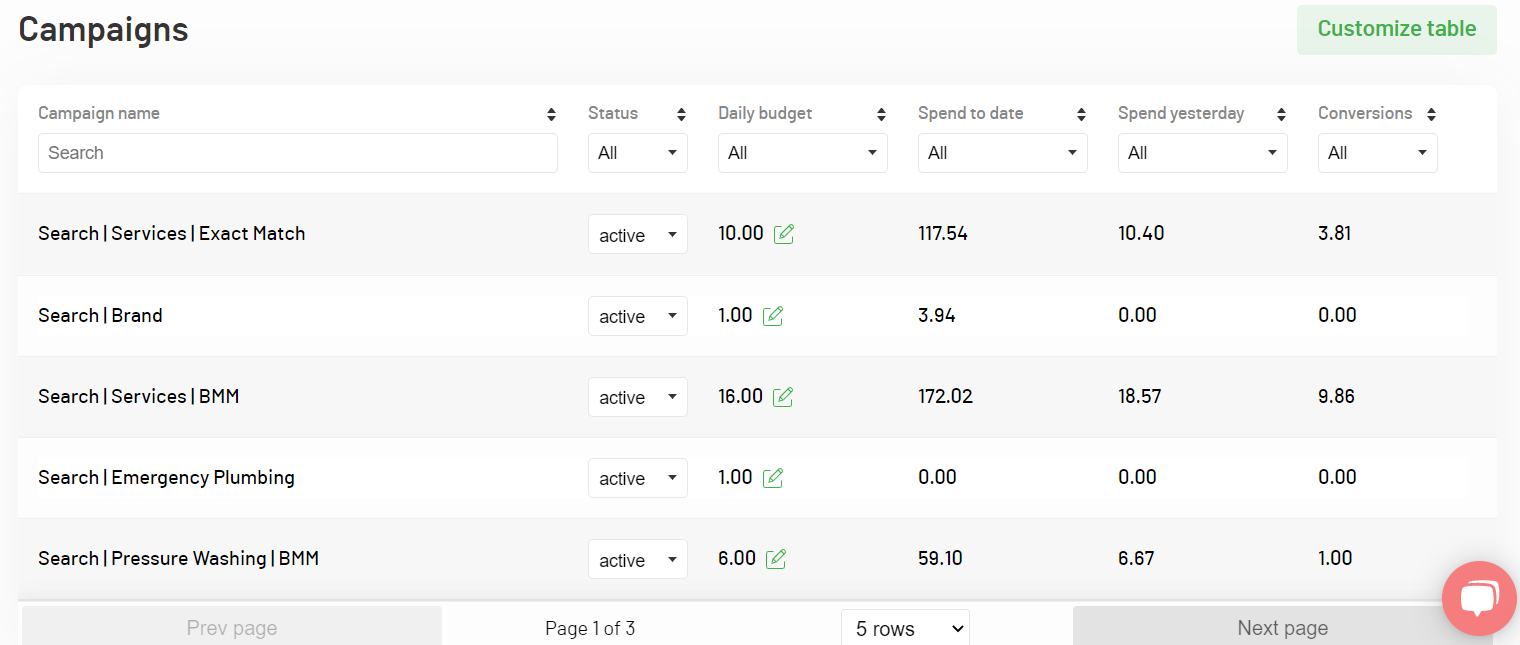
Task: Edit Pressure Washing campaign's daily budget
Action: 777,559
